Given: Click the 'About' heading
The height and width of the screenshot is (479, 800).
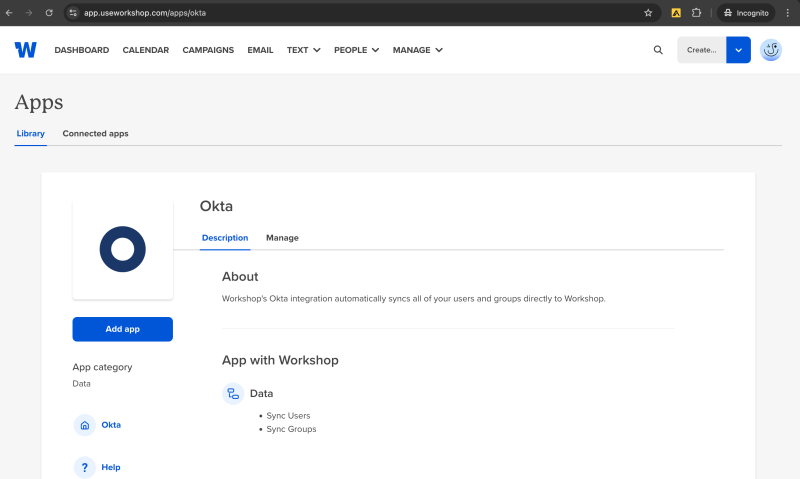Looking at the screenshot, I should click(x=240, y=276).
